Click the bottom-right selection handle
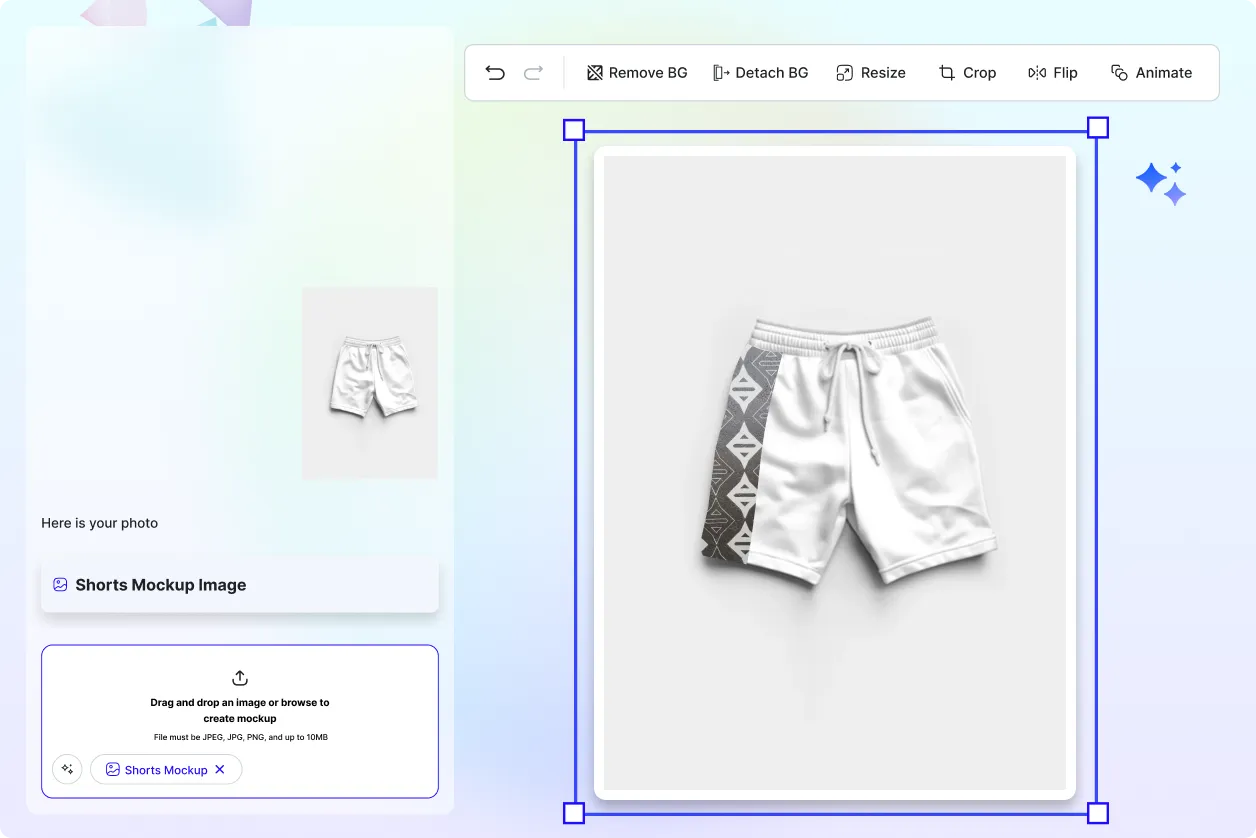Viewport: 1256px width, 838px height. (1097, 813)
